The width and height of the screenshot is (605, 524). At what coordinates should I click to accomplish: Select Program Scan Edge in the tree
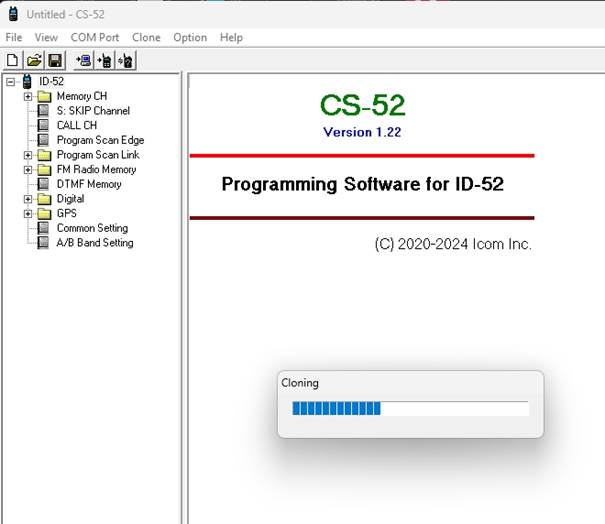click(100, 140)
